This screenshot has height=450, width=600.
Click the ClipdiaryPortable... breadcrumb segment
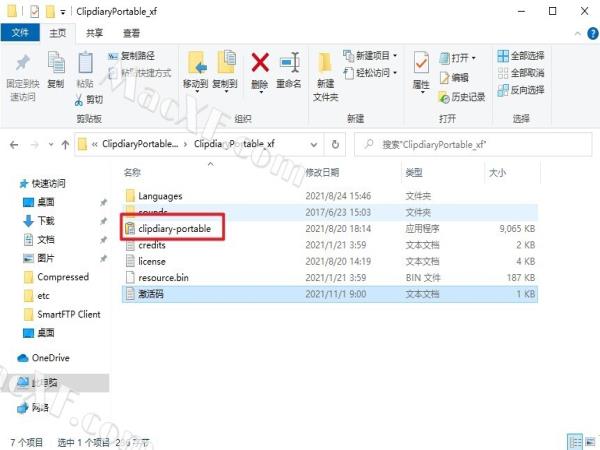(140, 144)
